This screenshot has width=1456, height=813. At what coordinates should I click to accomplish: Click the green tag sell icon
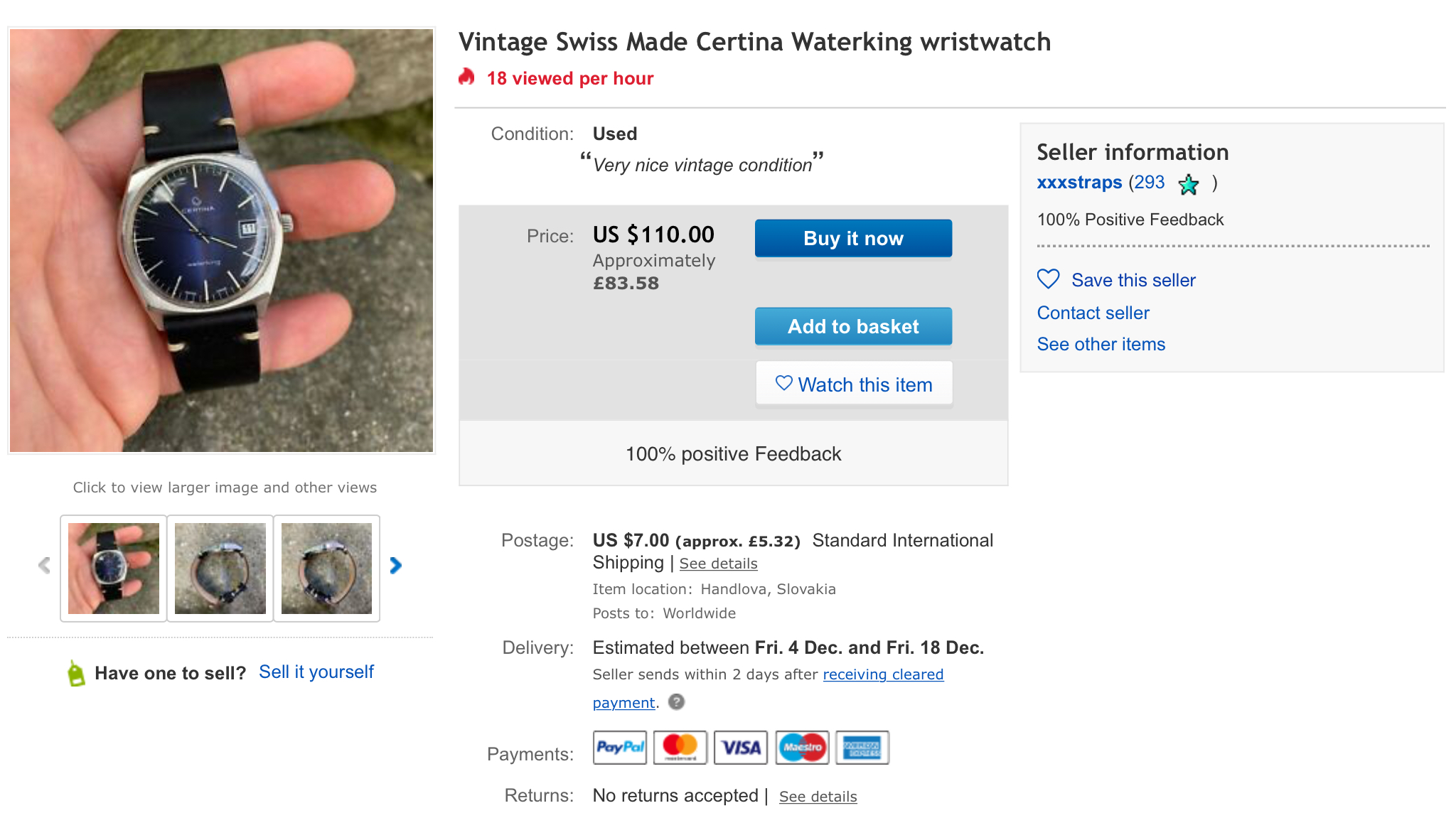coord(76,673)
